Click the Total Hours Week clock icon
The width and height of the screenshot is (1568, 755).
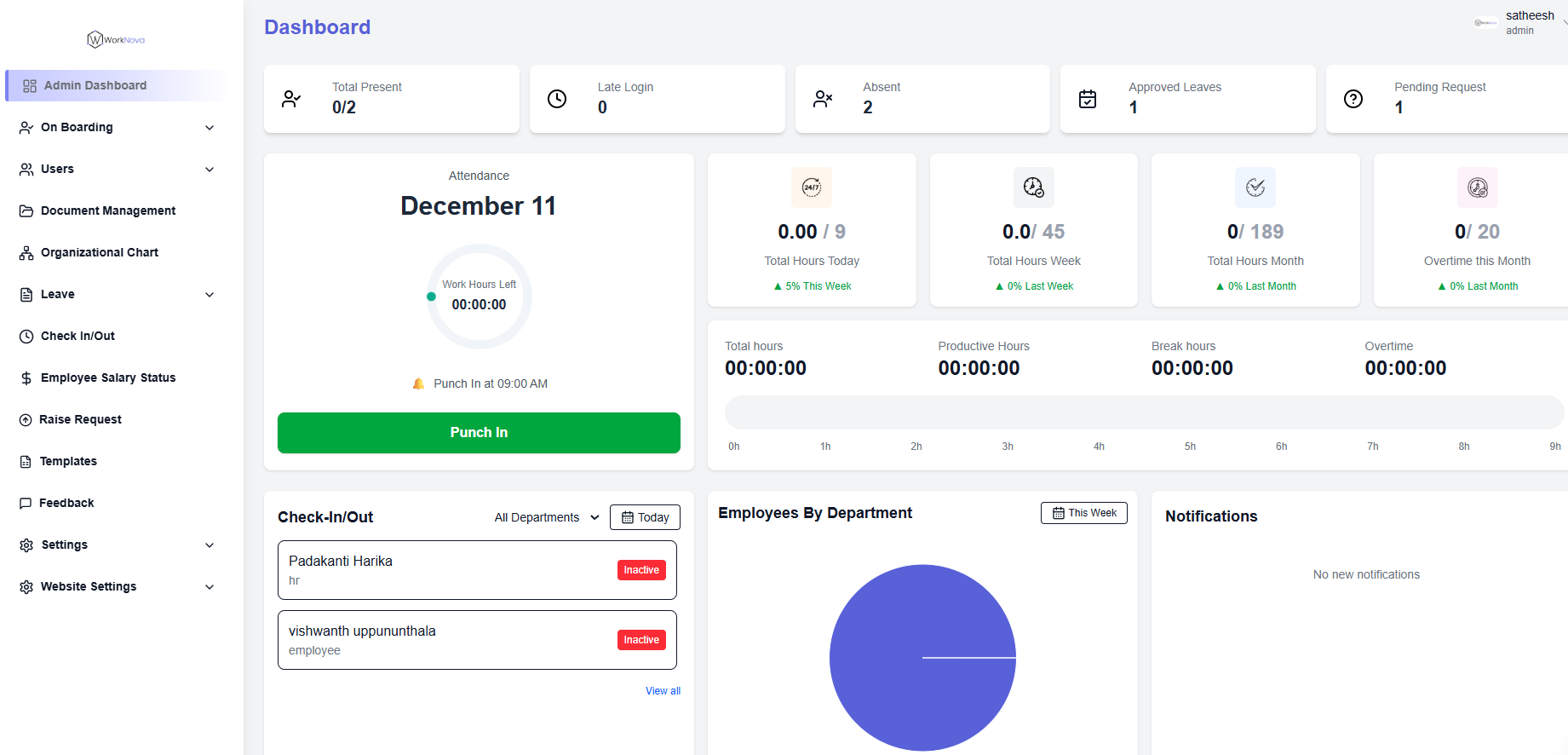coord(1033,187)
